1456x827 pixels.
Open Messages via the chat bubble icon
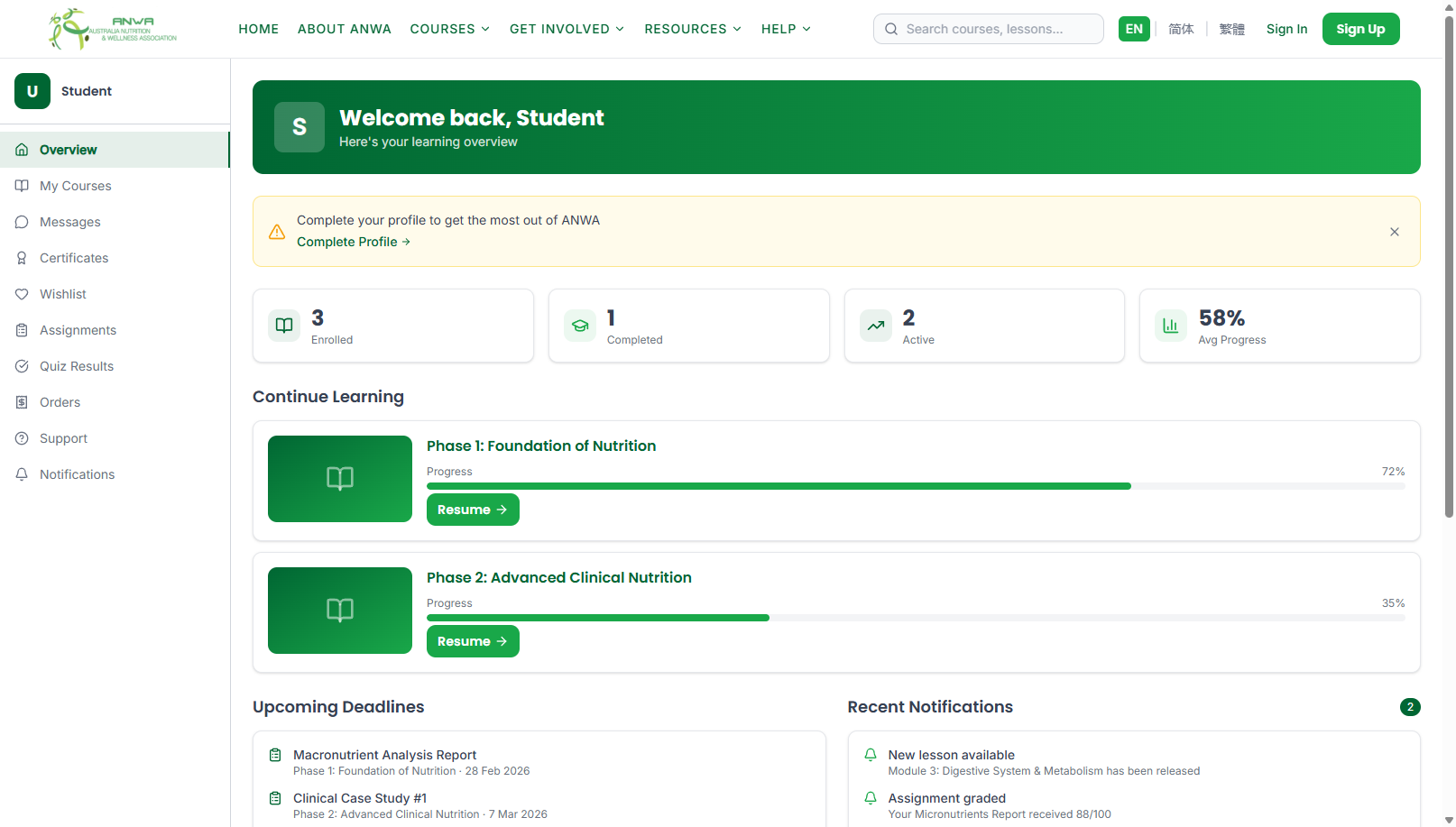23,222
